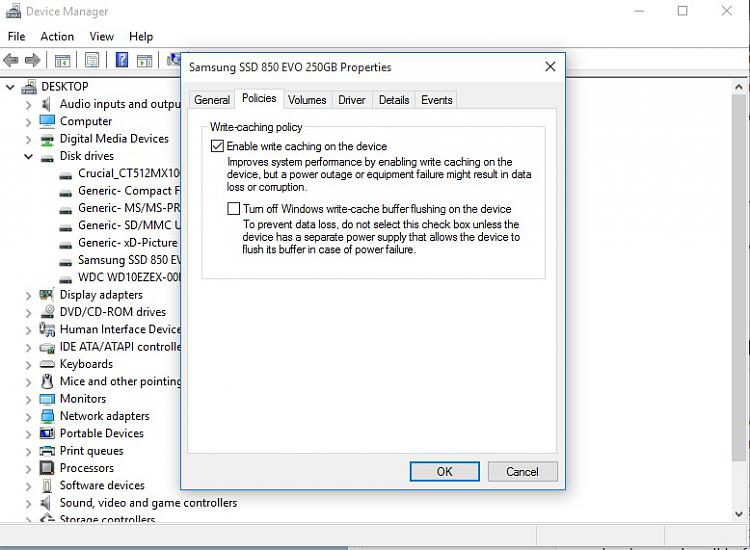Click the blue Help question mark icon

122,60
